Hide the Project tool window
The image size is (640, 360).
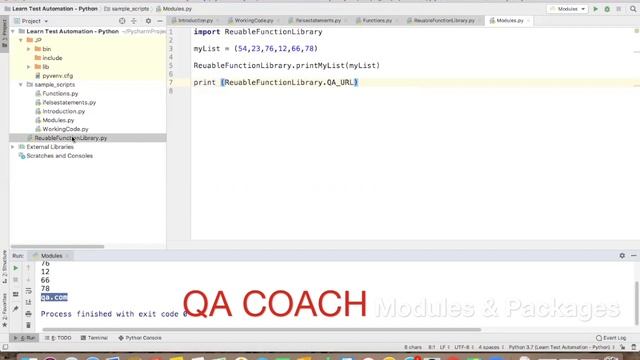click(x=160, y=21)
